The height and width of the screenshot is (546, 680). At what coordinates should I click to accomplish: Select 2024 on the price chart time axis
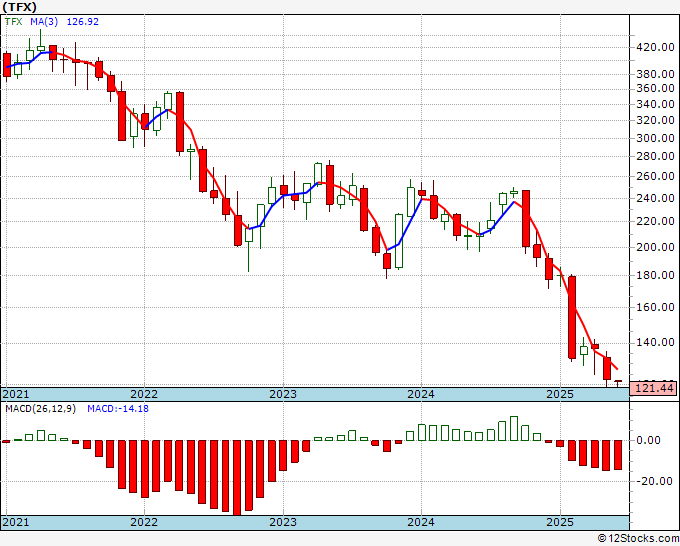tap(421, 394)
